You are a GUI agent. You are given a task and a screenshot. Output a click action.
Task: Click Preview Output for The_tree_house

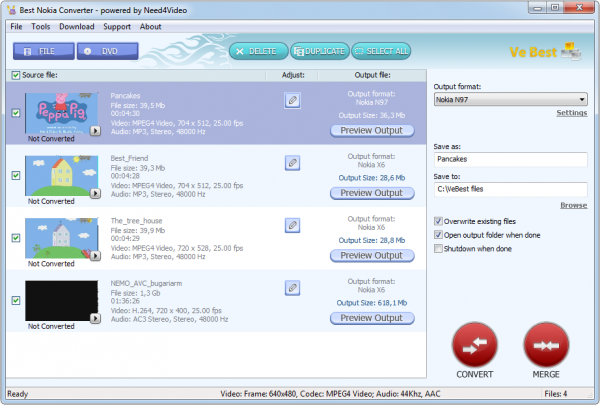(372, 255)
